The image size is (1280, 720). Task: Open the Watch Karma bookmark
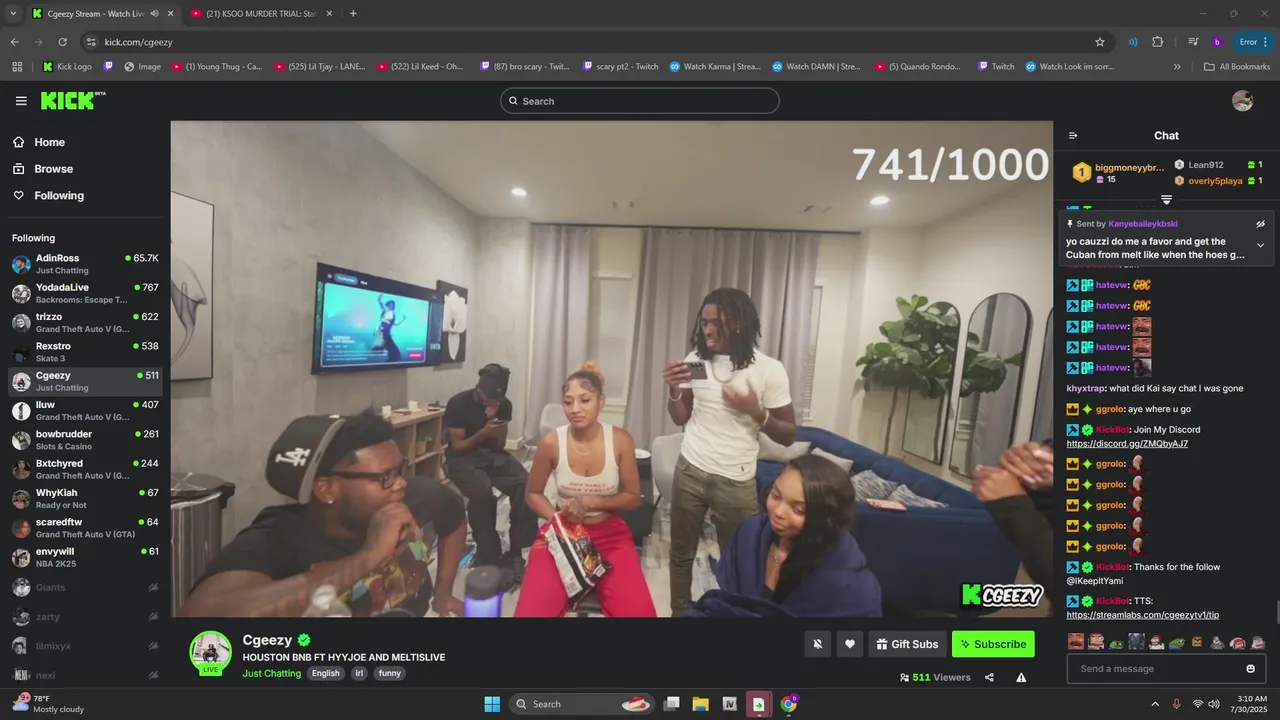(715, 67)
